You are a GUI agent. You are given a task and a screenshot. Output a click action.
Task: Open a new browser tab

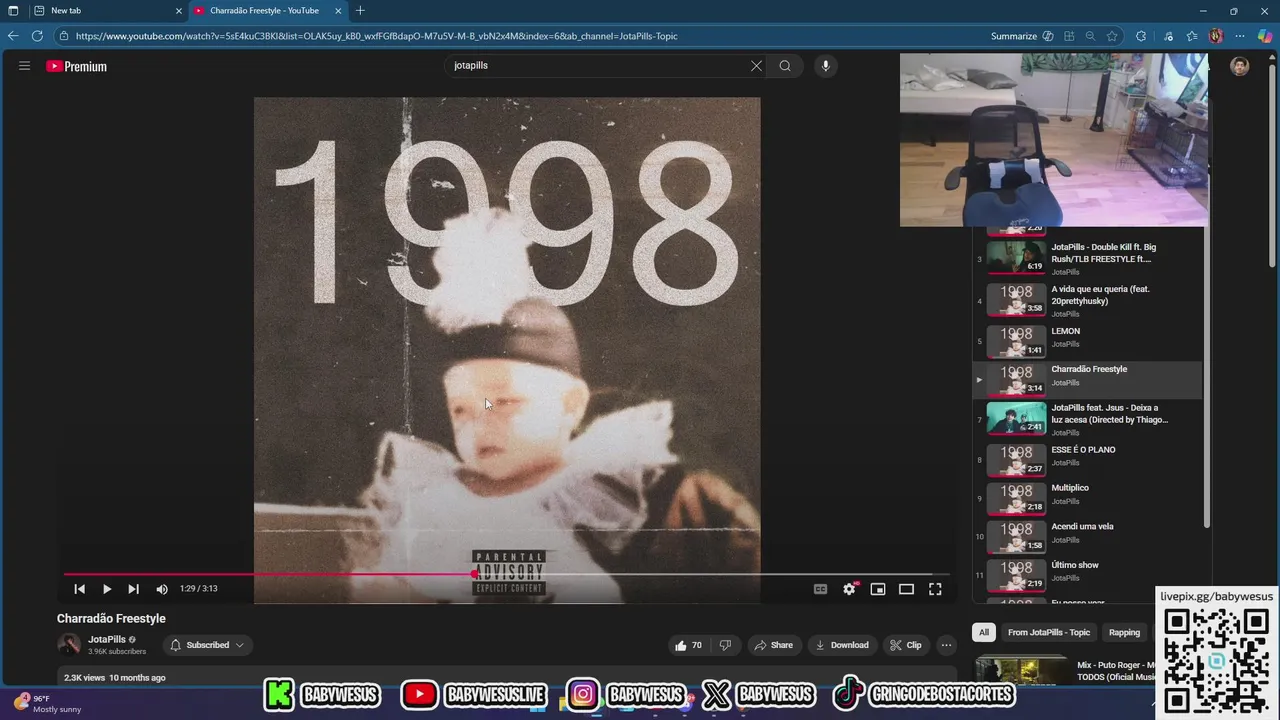point(360,11)
